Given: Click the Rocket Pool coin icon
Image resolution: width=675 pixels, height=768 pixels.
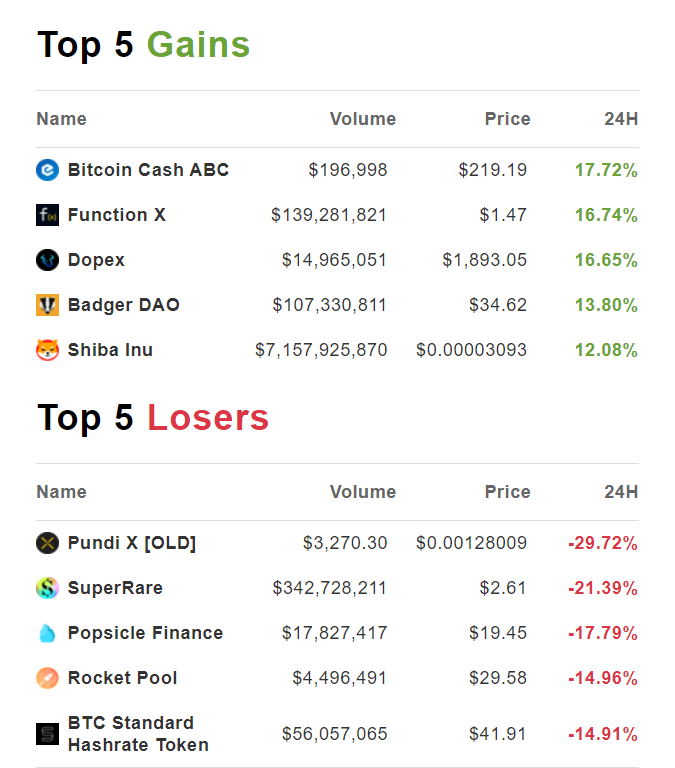Looking at the screenshot, I should (48, 678).
